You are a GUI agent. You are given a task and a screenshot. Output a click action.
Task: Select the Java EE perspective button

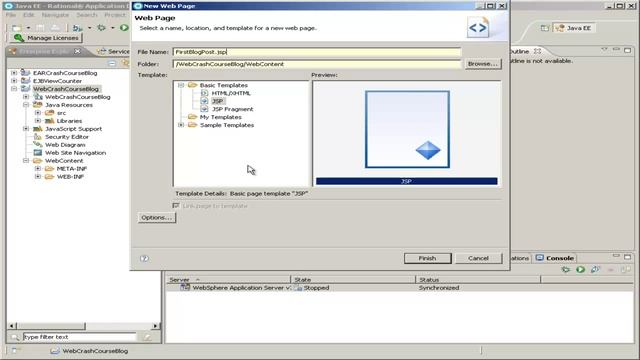[574, 28]
